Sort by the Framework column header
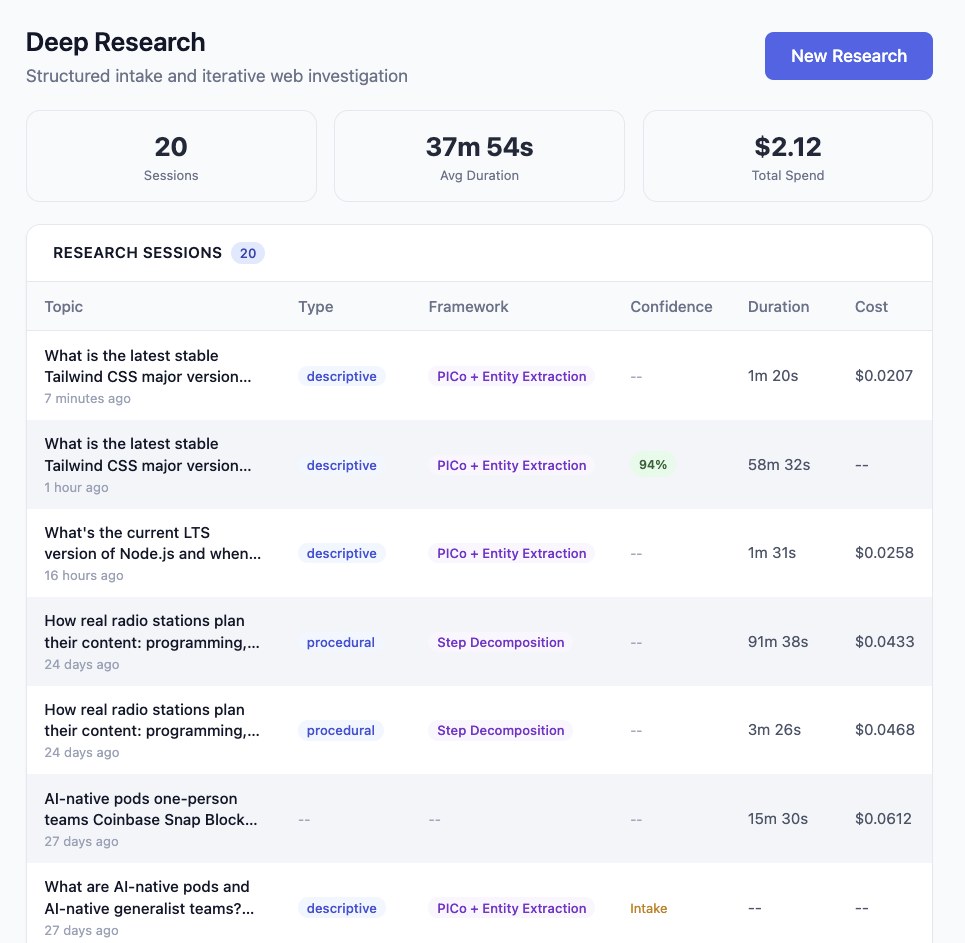 [x=468, y=307]
